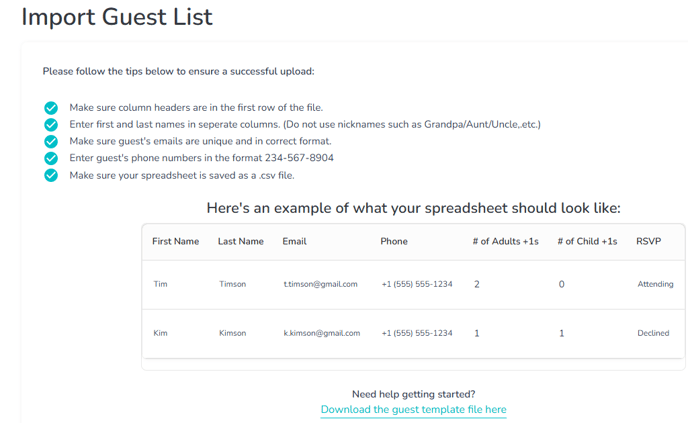Click the Email column header

[294, 241]
